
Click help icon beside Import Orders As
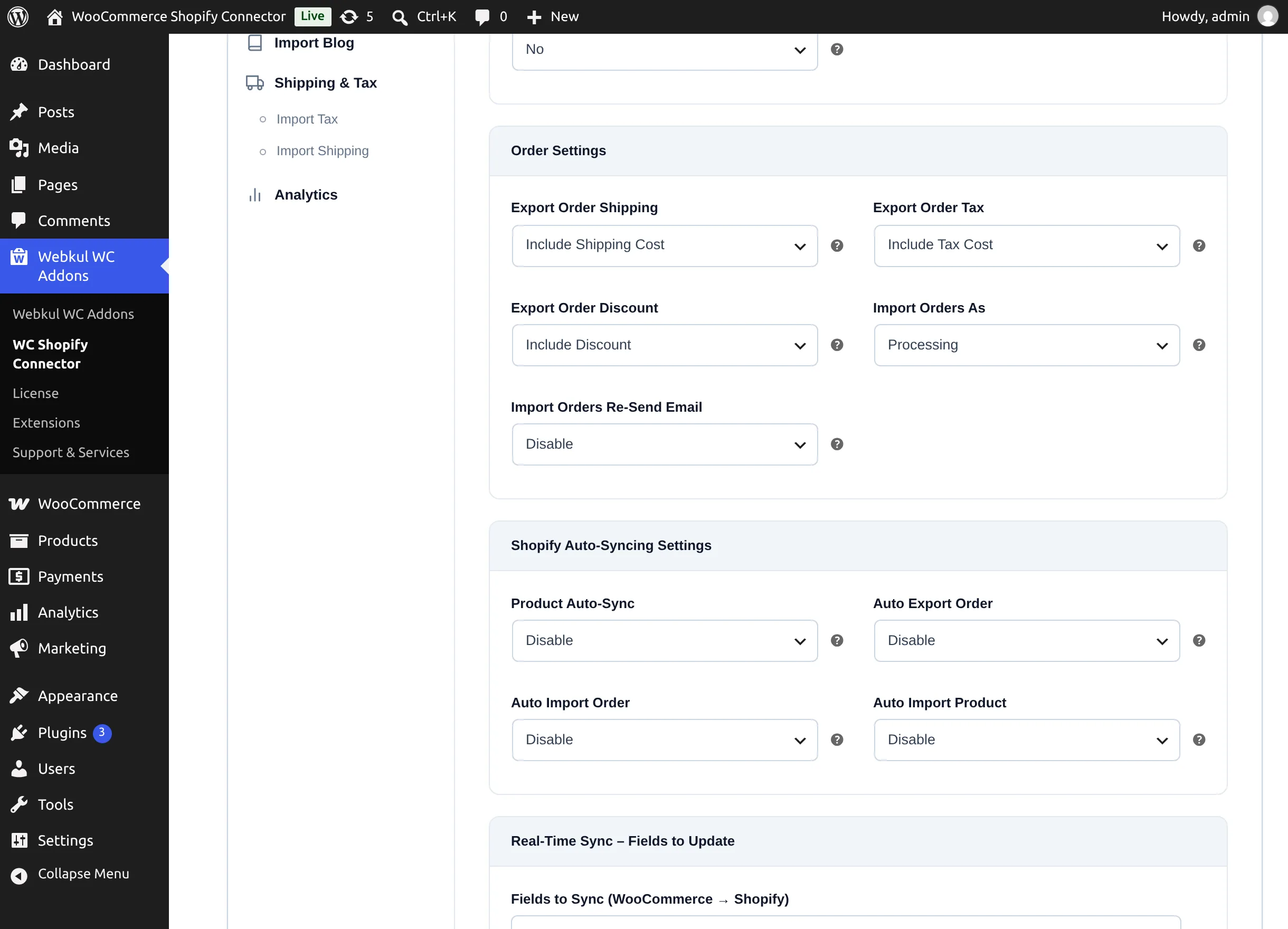tap(1199, 345)
